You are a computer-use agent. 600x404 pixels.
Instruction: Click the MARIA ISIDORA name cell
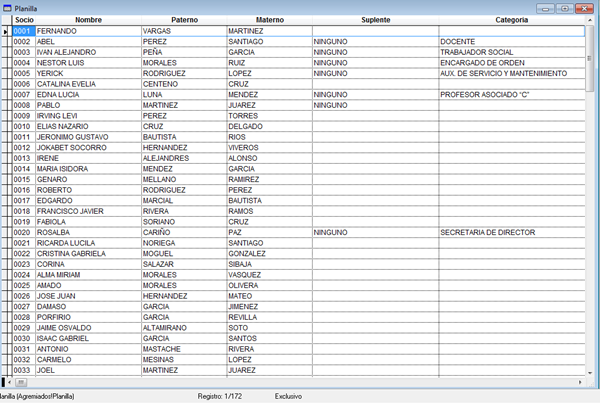click(x=88, y=169)
